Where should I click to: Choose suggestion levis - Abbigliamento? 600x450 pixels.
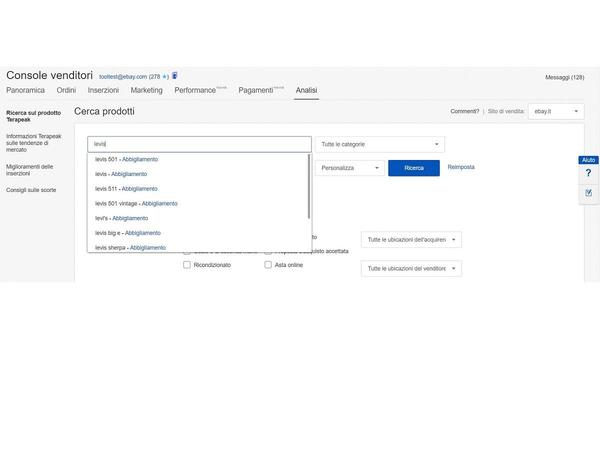pos(121,174)
